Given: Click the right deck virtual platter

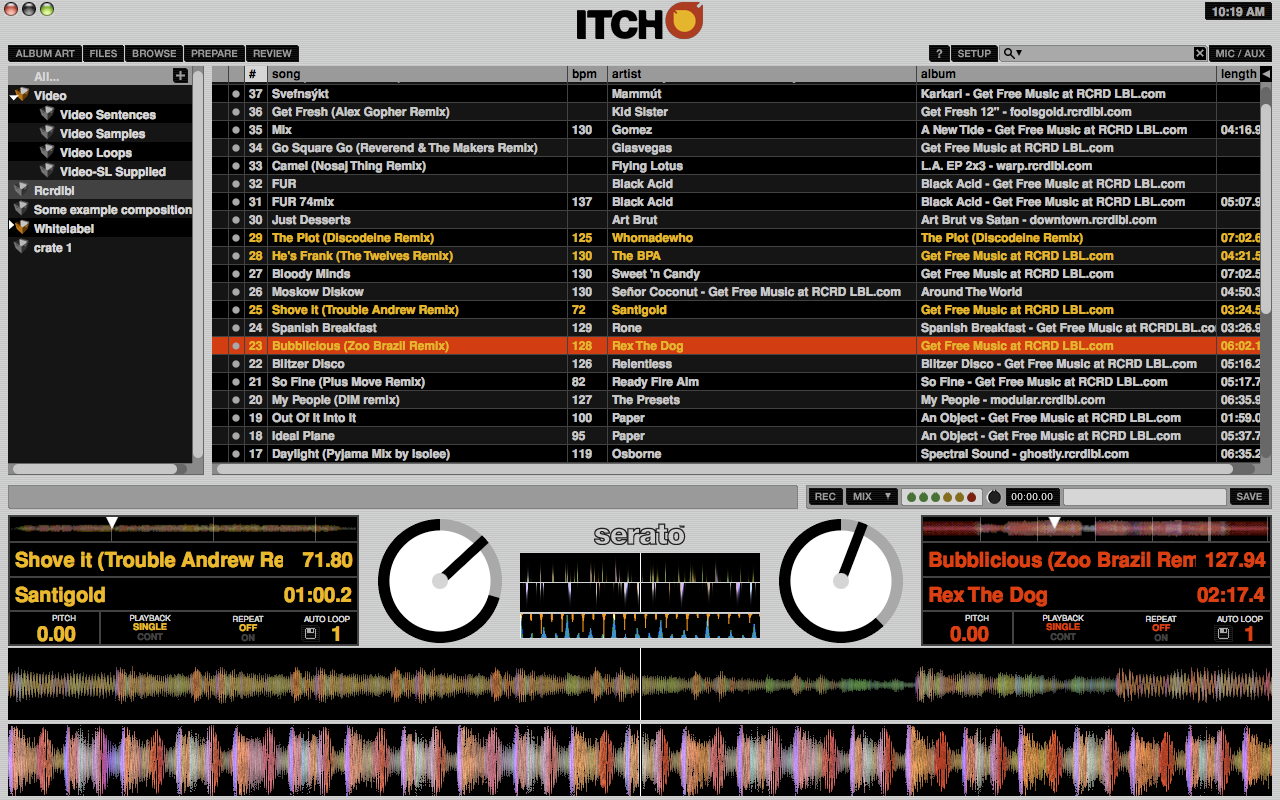Looking at the screenshot, I should 841,581.
